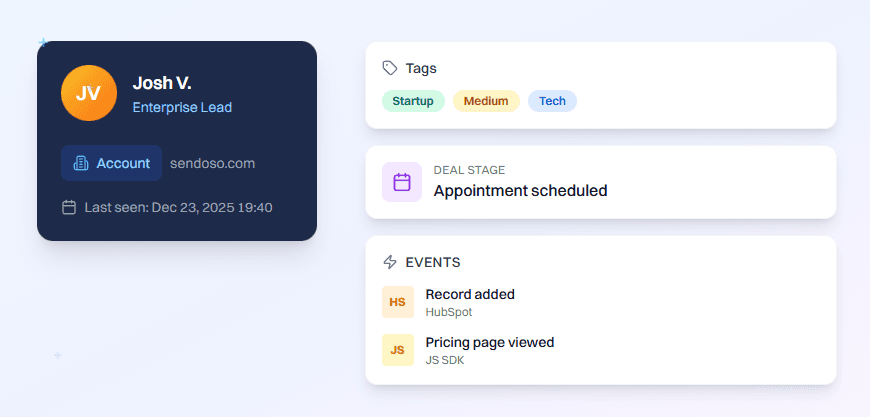Click the Josh V. contact name
Viewport: 870px width, 417px height.
(162, 84)
